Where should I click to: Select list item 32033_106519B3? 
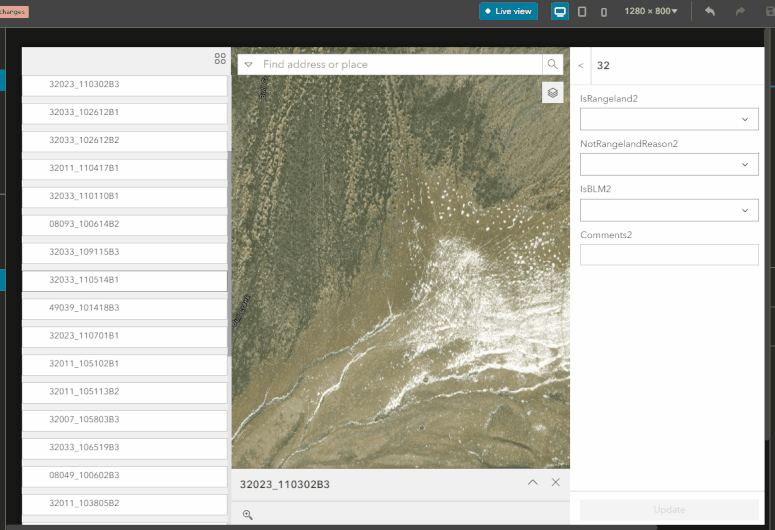125,448
